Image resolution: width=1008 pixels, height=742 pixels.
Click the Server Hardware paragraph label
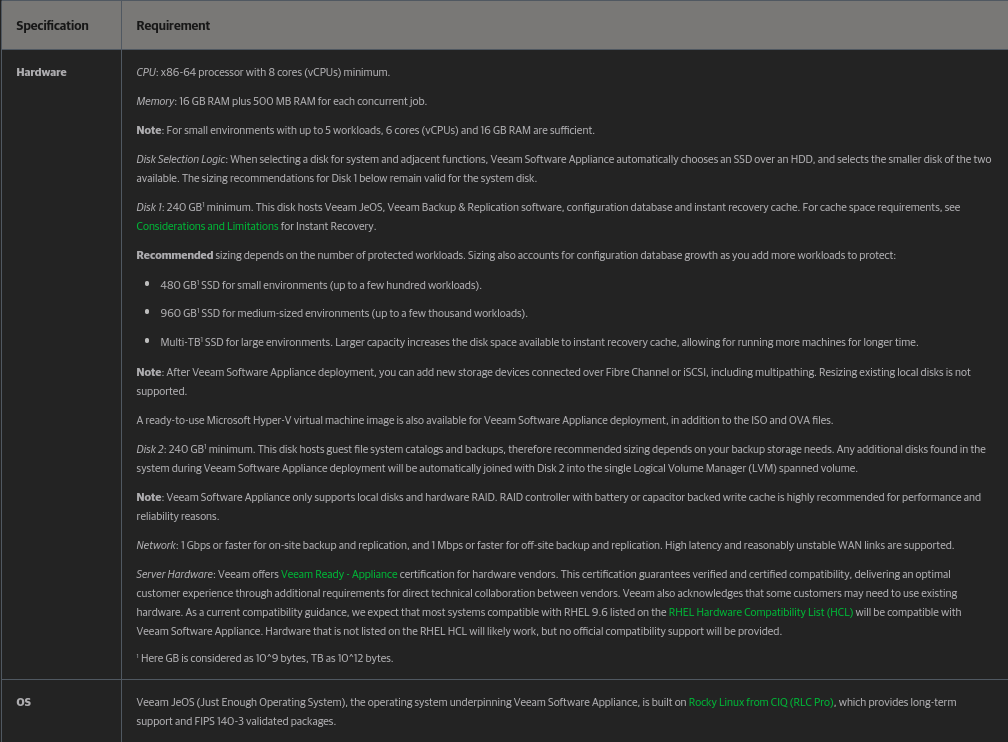click(175, 574)
